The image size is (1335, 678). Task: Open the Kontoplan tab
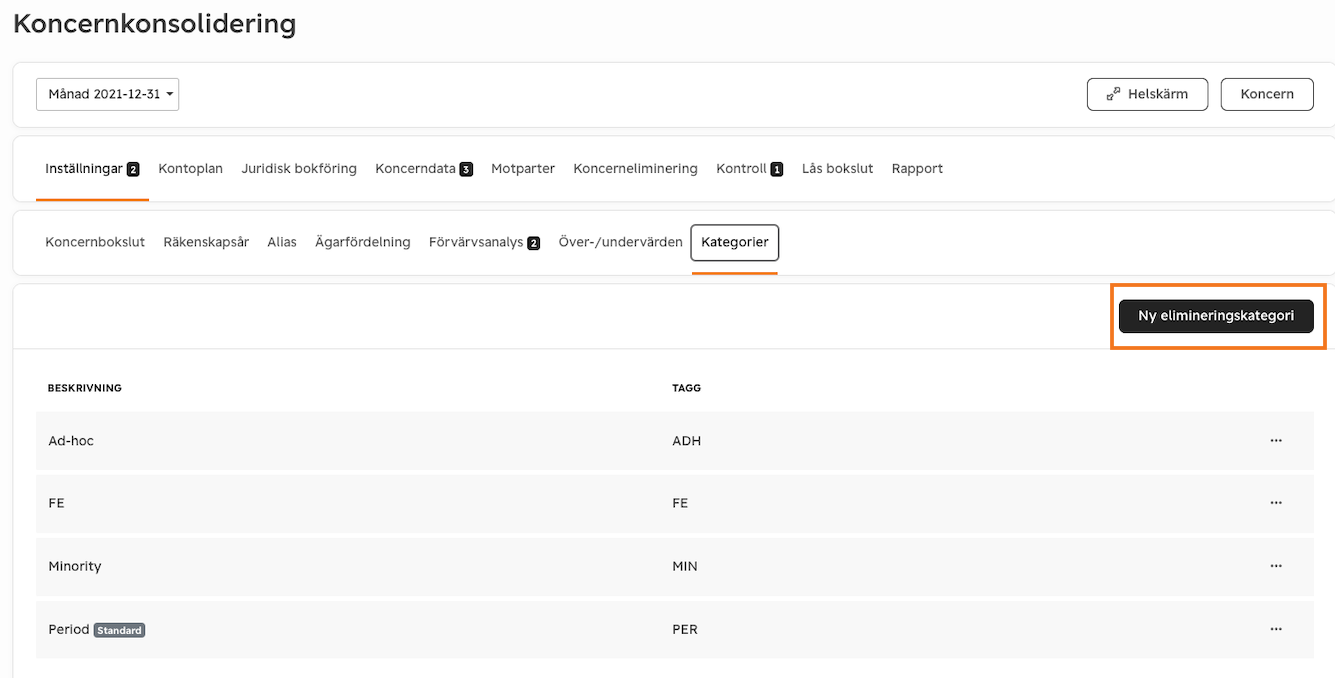(190, 169)
